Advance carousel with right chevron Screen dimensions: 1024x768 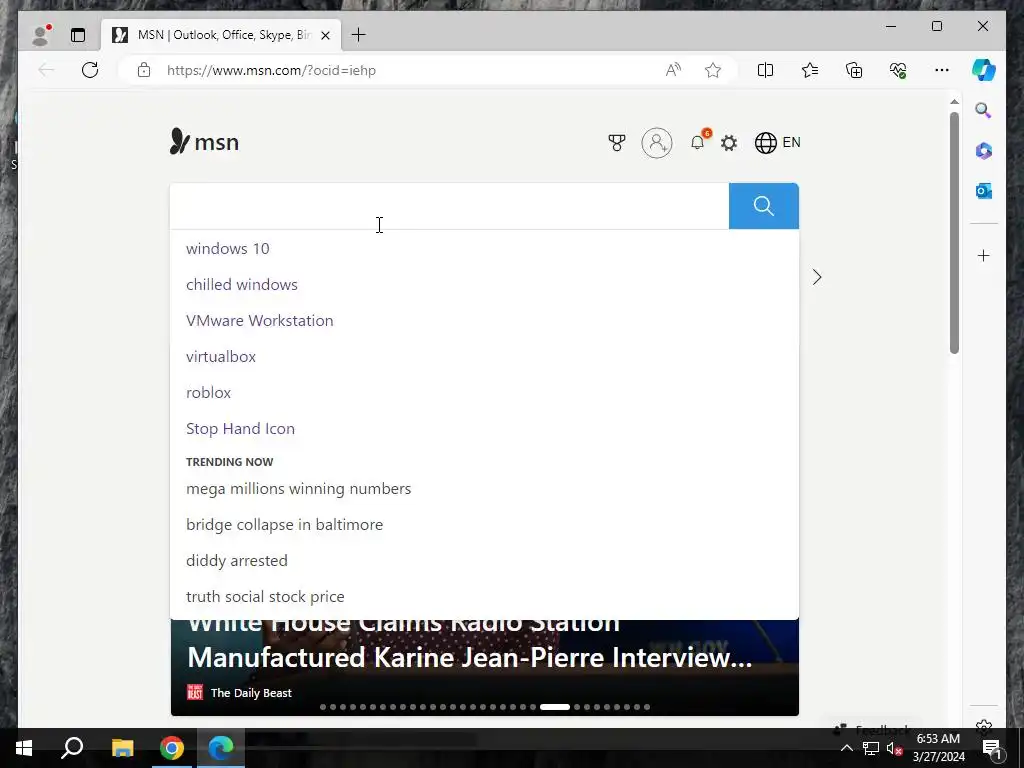pyautogui.click(x=817, y=277)
